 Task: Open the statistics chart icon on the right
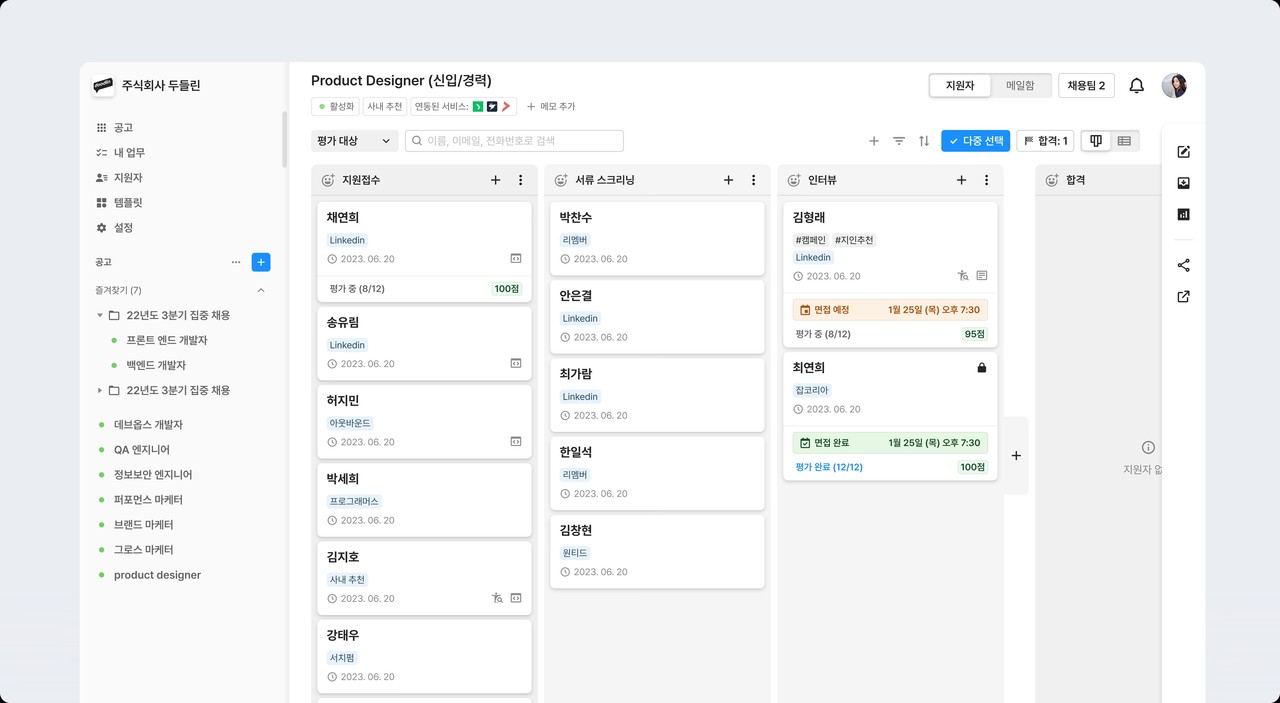point(1183,214)
